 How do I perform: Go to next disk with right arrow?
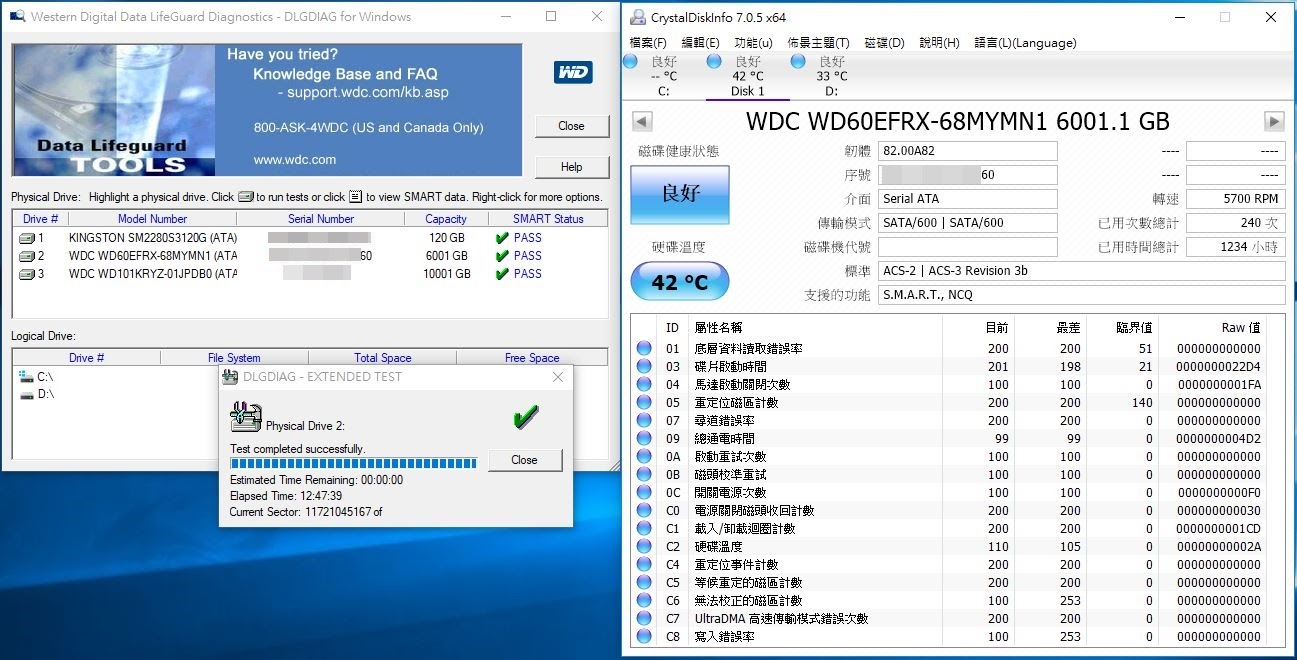(x=1274, y=122)
